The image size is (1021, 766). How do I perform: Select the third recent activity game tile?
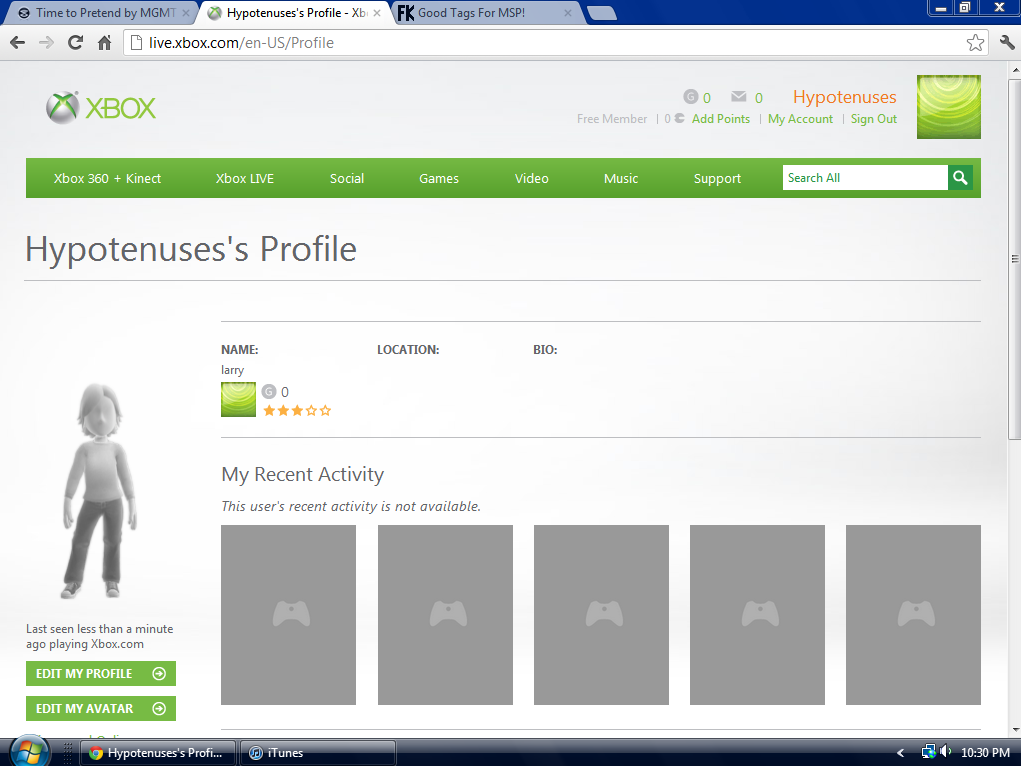point(601,615)
